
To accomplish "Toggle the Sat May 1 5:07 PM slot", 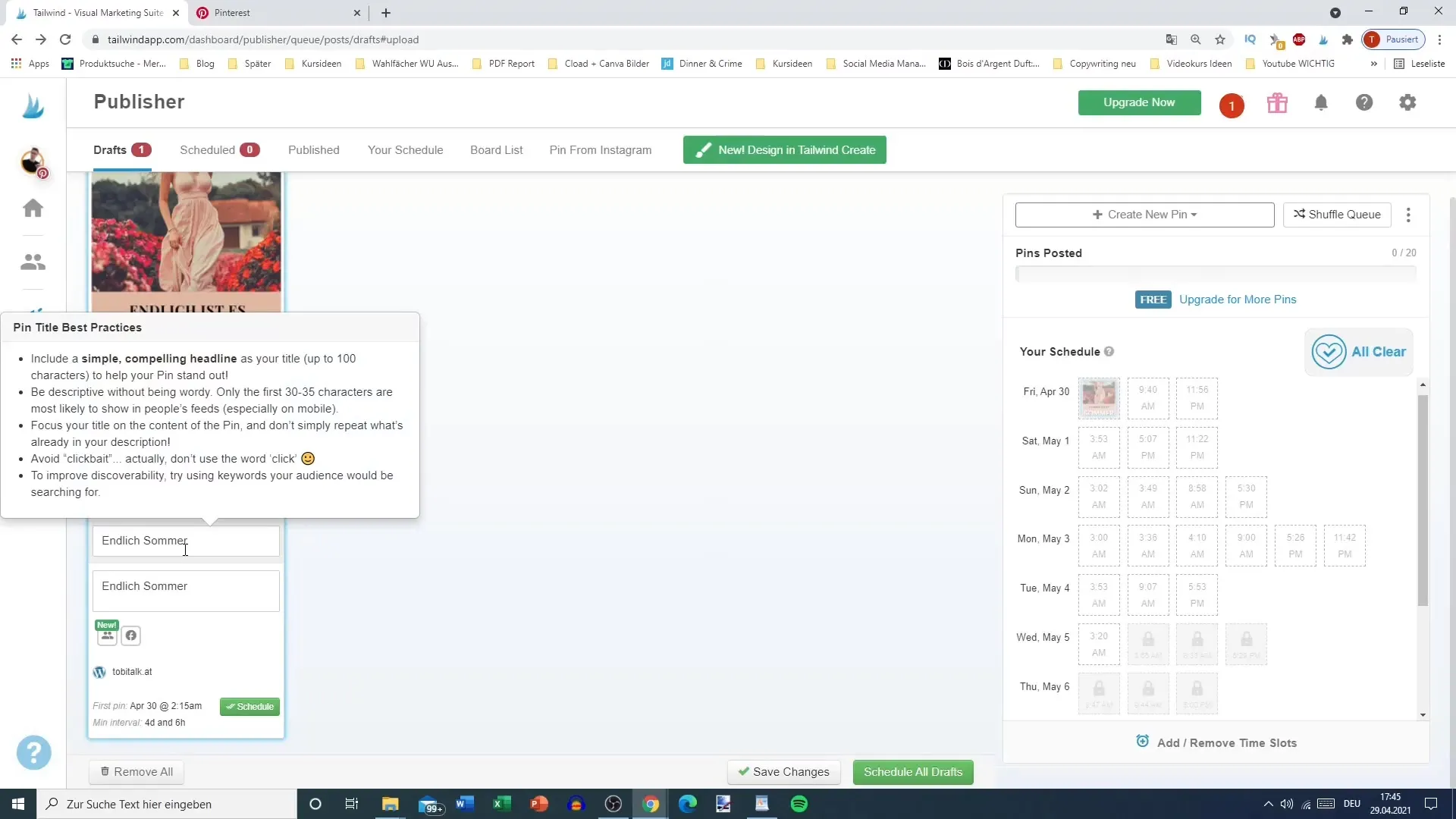I will click(1147, 447).
